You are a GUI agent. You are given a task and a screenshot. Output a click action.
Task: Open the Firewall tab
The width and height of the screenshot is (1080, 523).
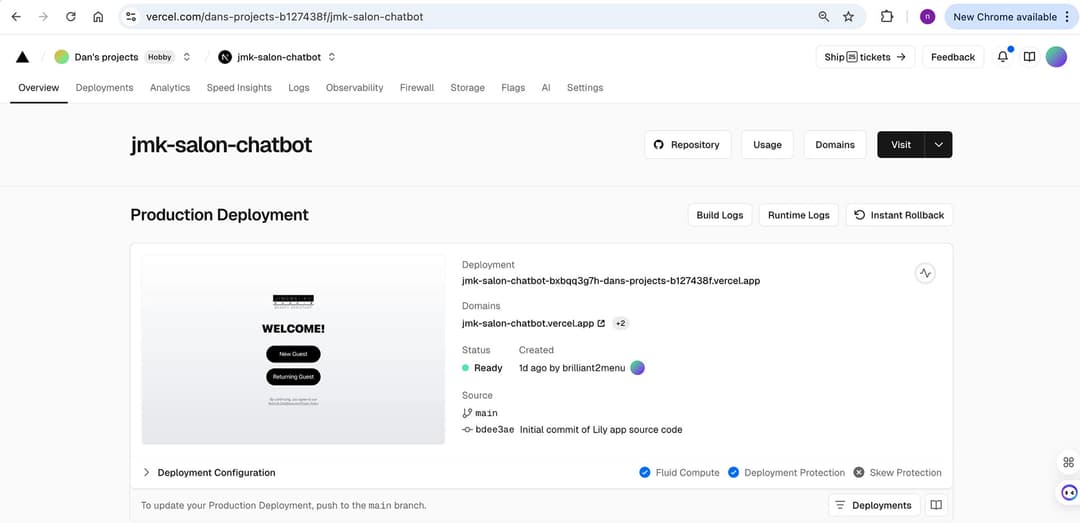point(417,88)
